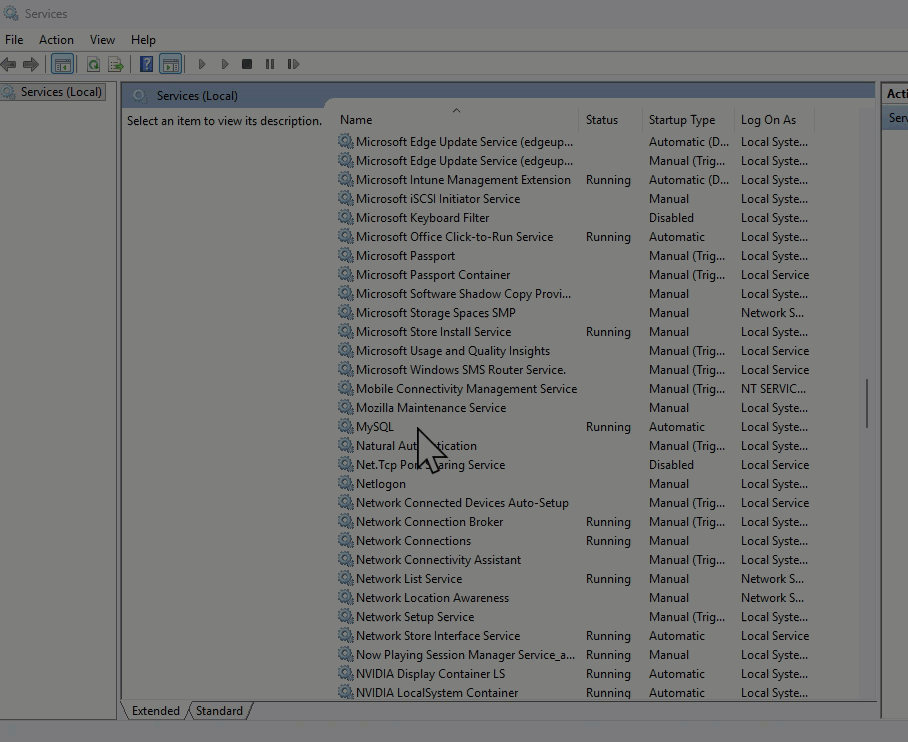Click the Pause Service toolbar icon
The height and width of the screenshot is (742, 908).
tap(270, 64)
